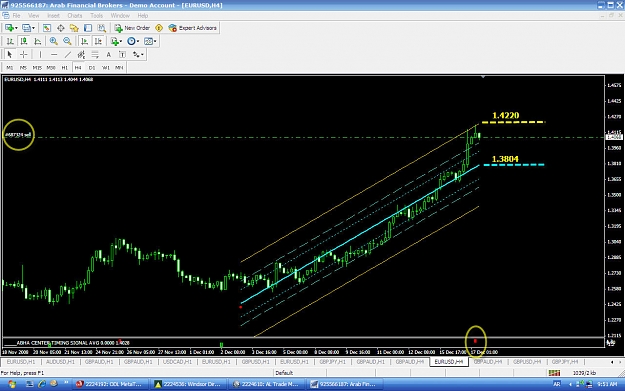Select the Fibonacci Retracement tool

point(95,55)
